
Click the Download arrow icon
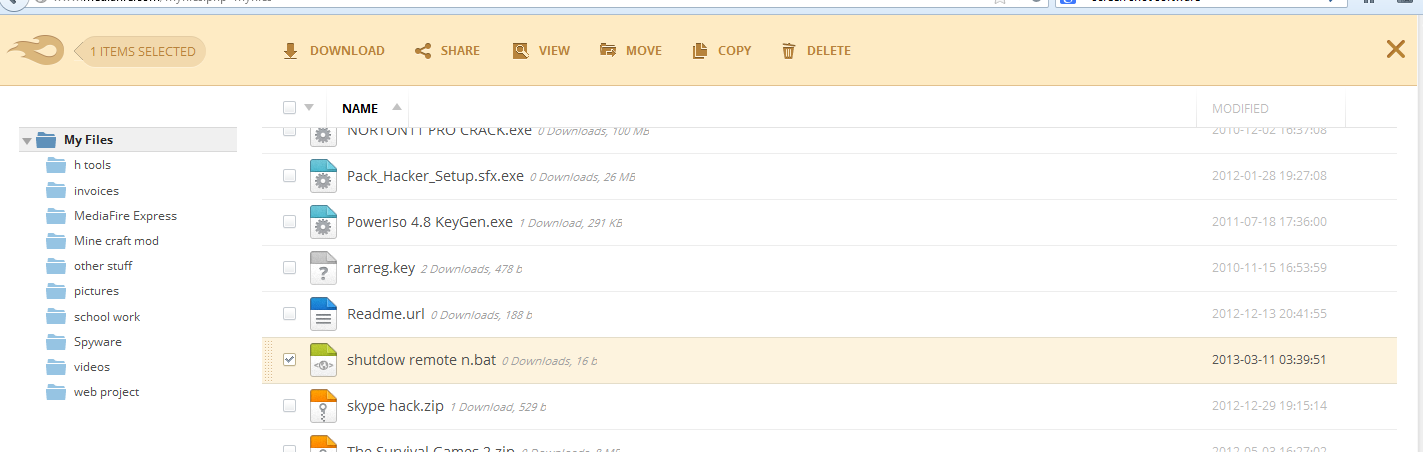[290, 51]
